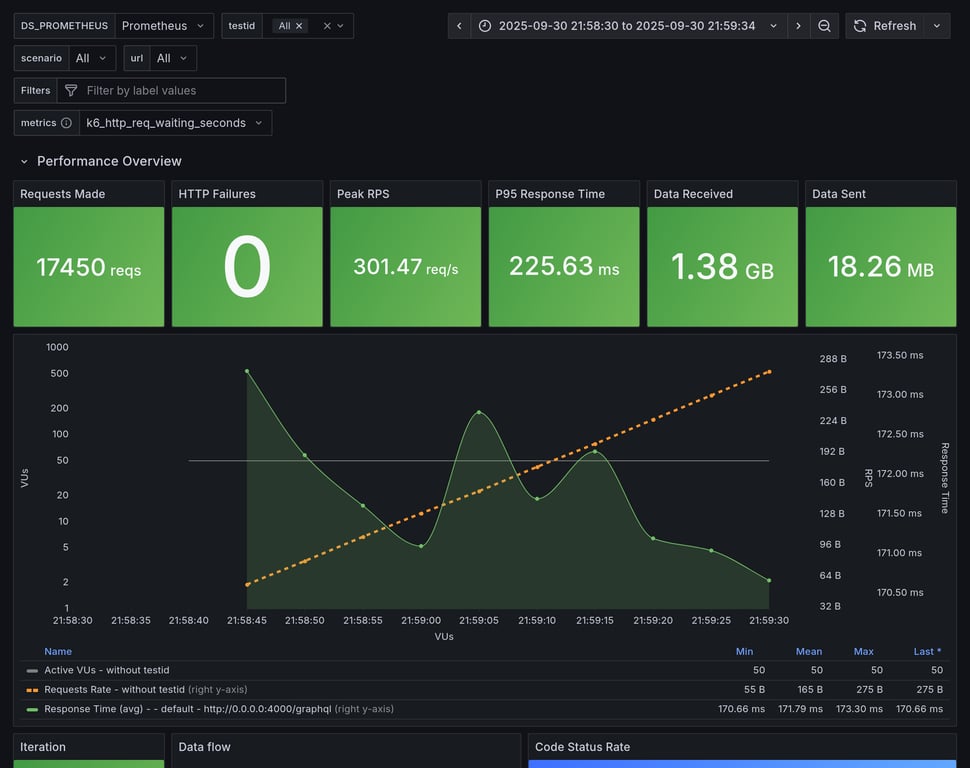The width and height of the screenshot is (970, 768).
Task: Click the orange Requests Rate color swatch
Action: [x=32, y=689]
